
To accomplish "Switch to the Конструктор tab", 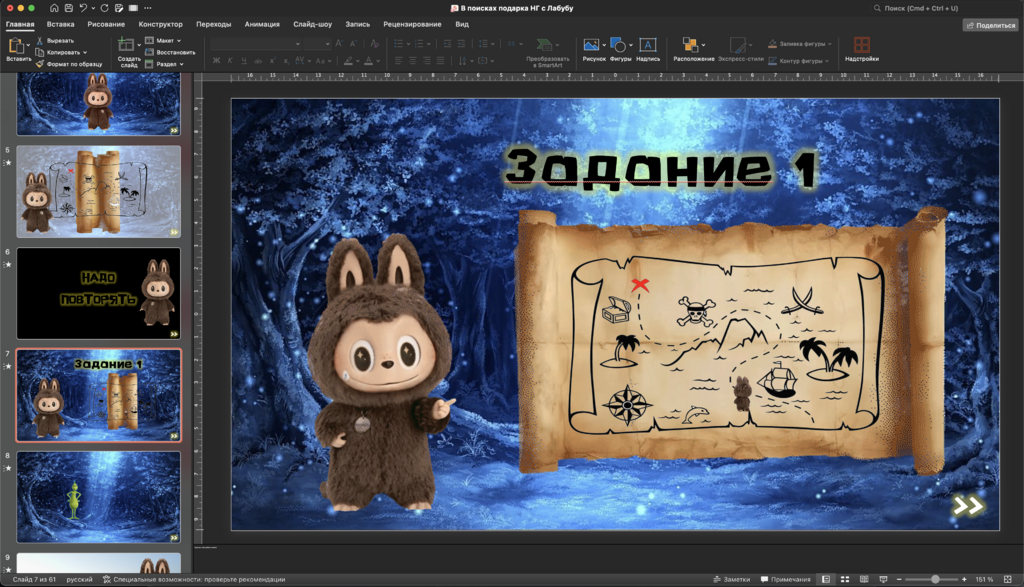I will [x=161, y=24].
